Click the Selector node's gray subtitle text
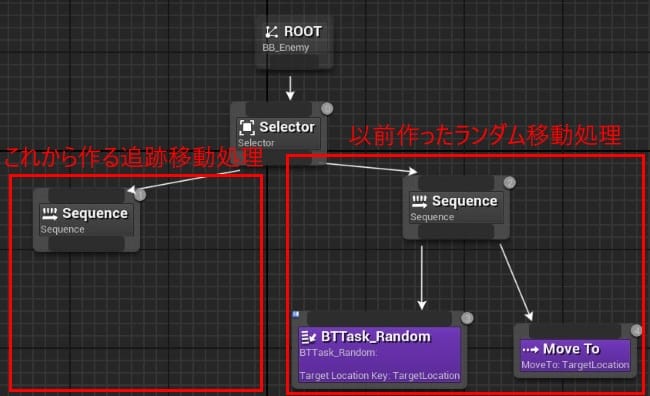 (x=256, y=143)
